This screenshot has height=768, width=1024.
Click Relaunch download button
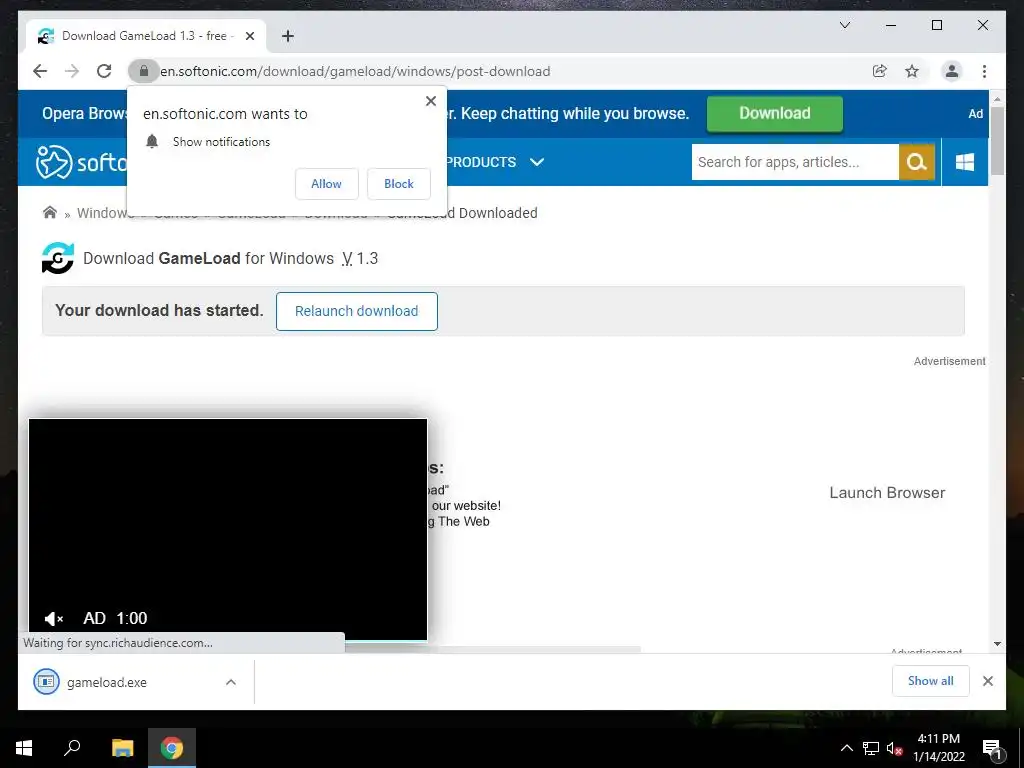pos(357,312)
